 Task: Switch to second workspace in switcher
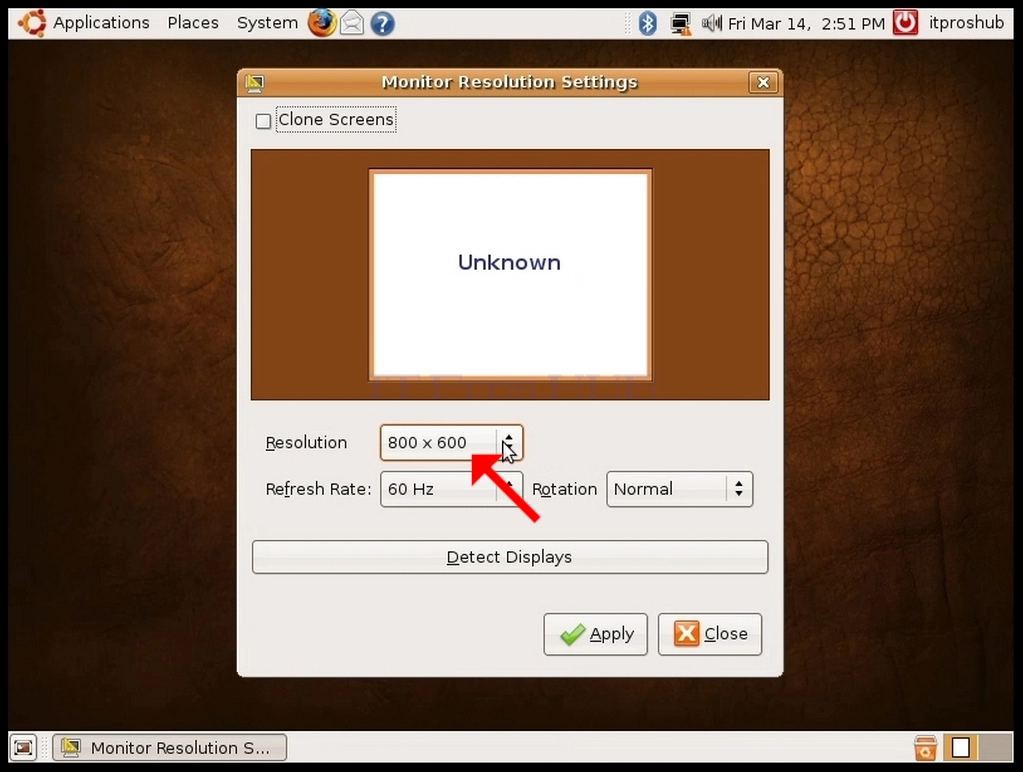(996, 748)
